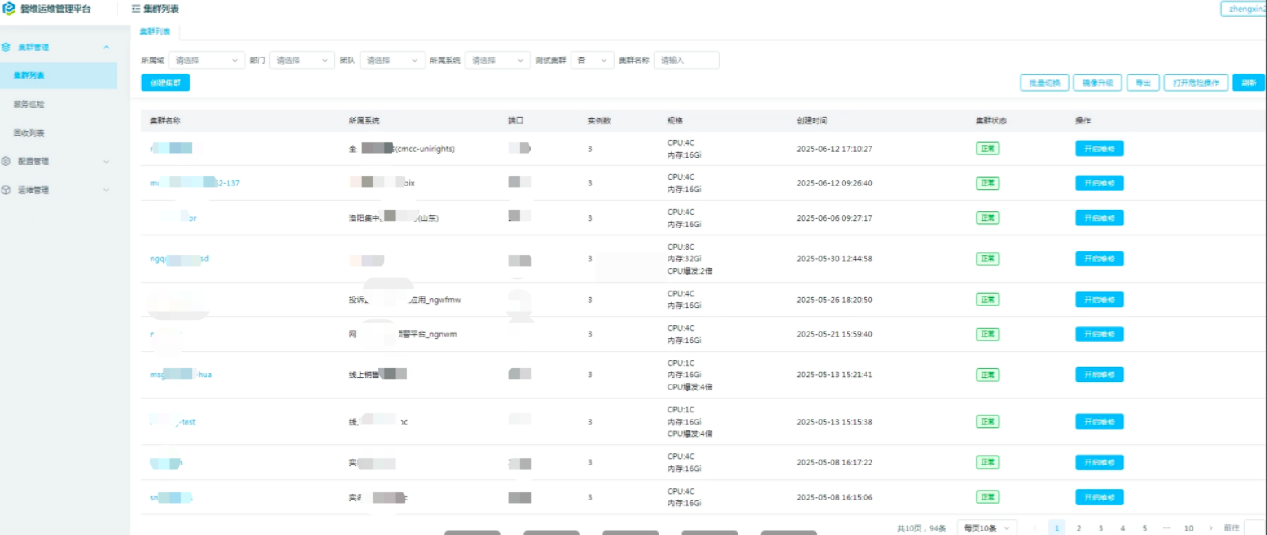Click blue action button for row 2025-06-12 09:26:40
The height and width of the screenshot is (535, 1267).
click(1099, 183)
